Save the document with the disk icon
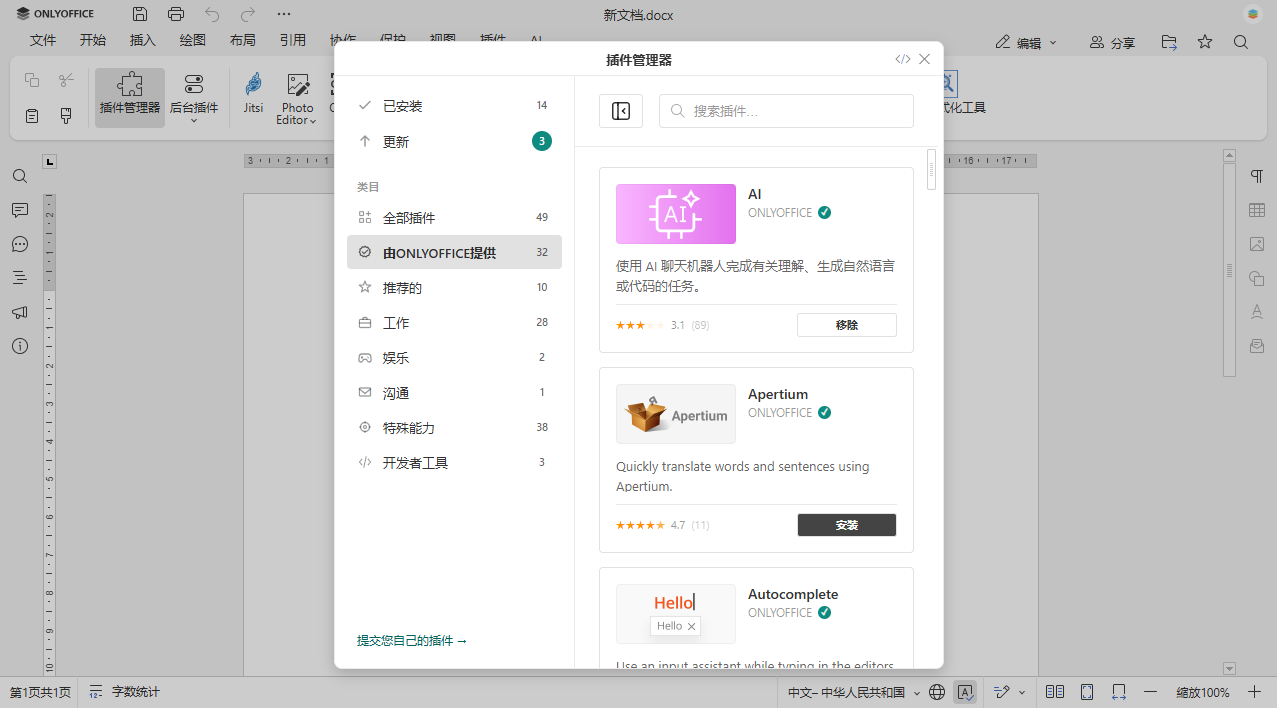This screenshot has height=708, width=1277. click(x=140, y=14)
